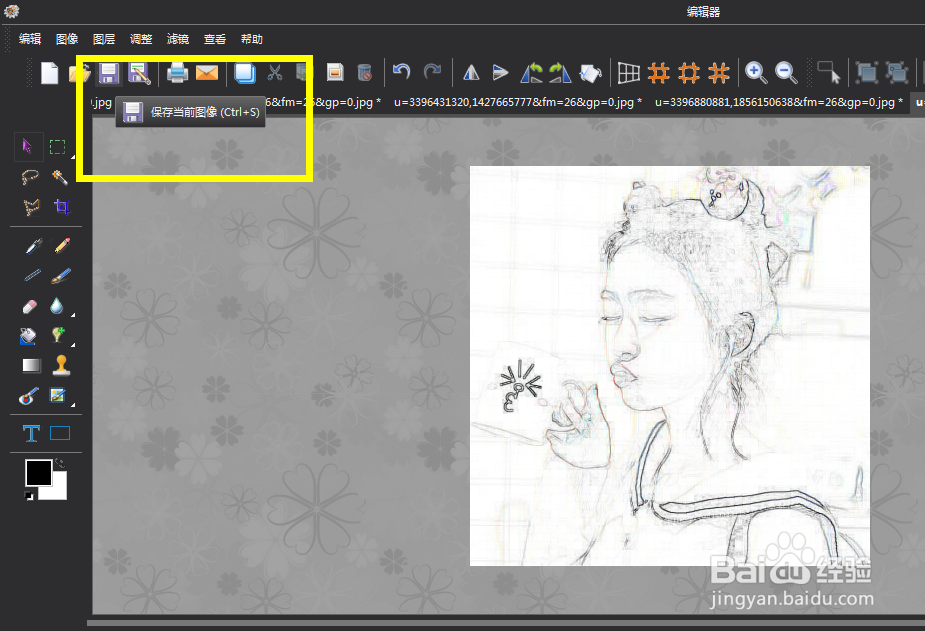
Task: Switch to tab u=3396880881,1856150638 jpg
Action: pyautogui.click(x=779, y=102)
